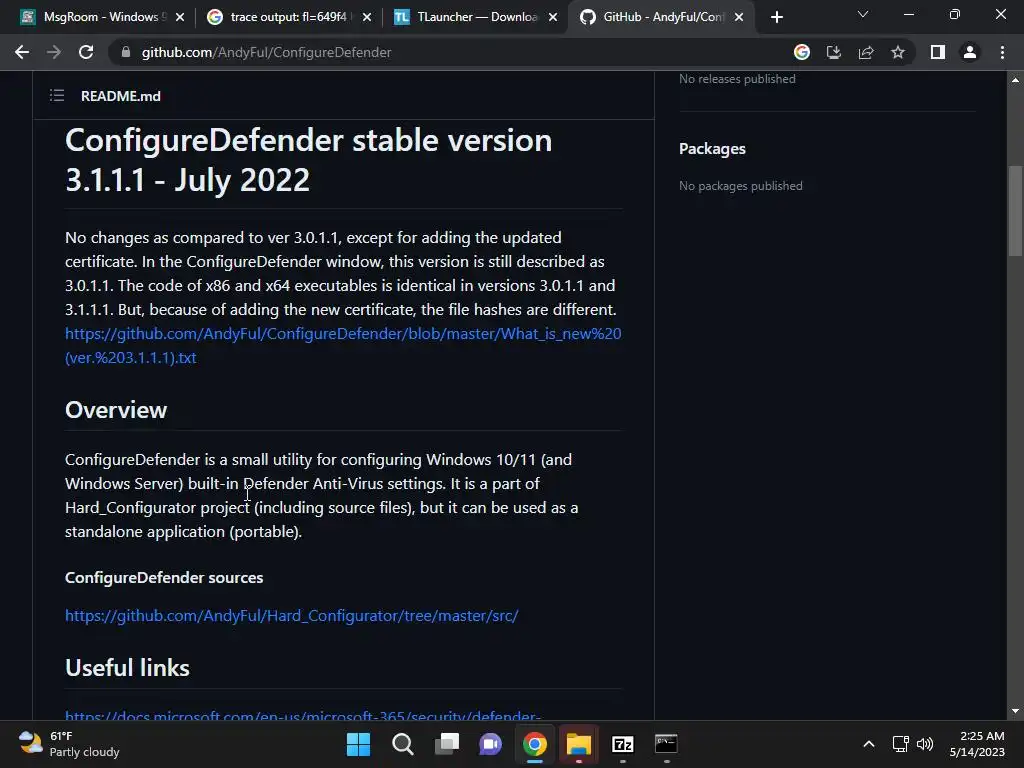Click 'No releases published' text

click(x=737, y=79)
